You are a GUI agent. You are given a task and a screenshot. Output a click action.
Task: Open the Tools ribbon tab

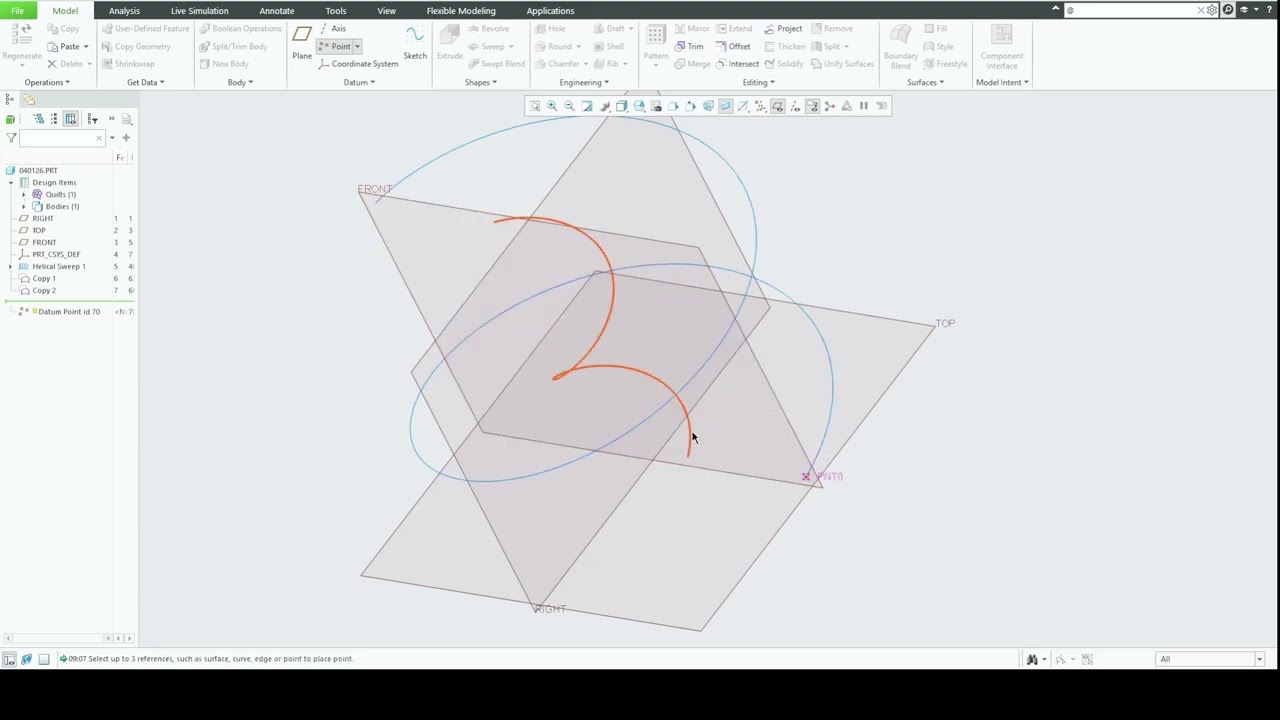coord(336,11)
